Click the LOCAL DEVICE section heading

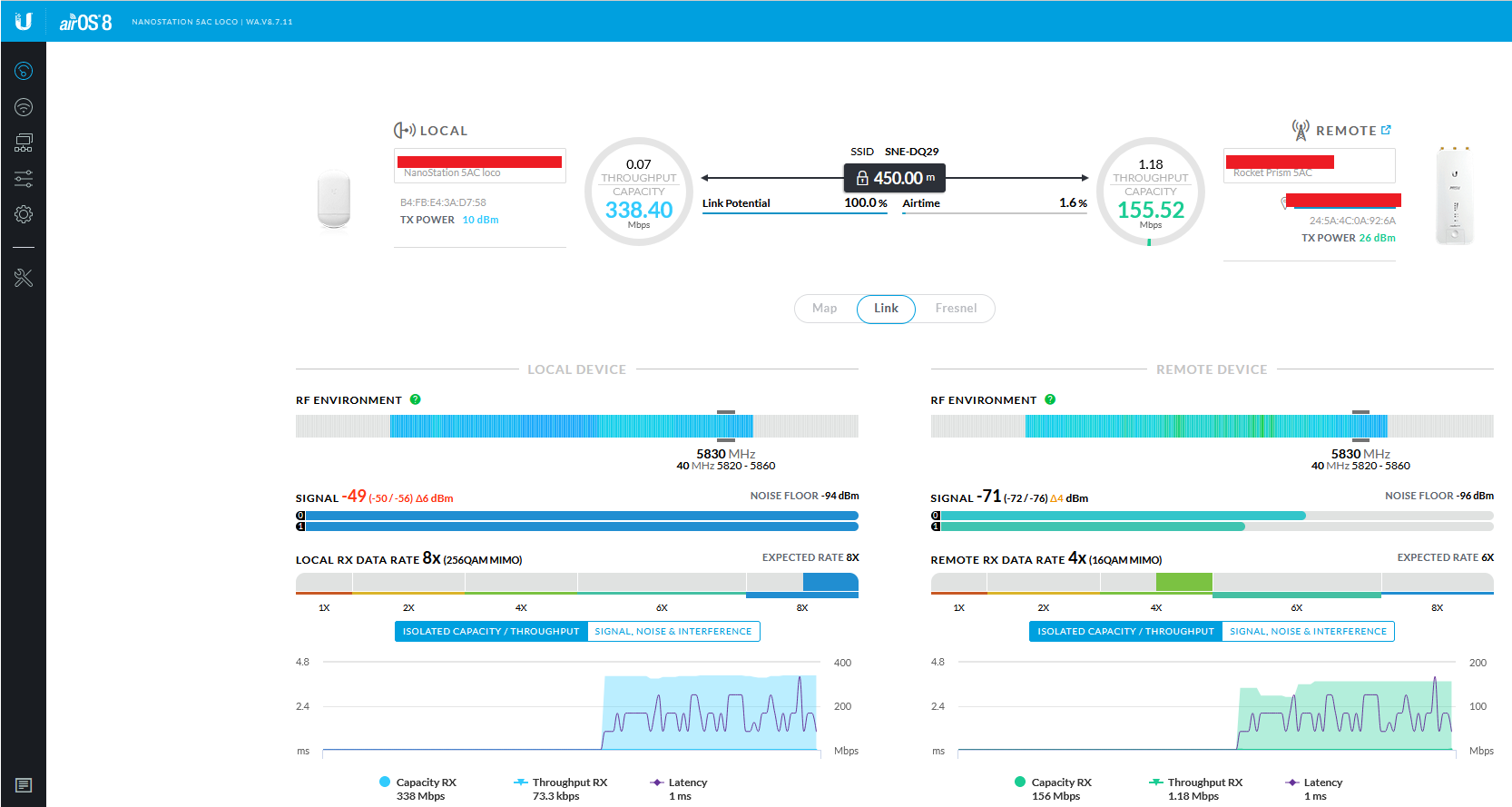[x=577, y=369]
